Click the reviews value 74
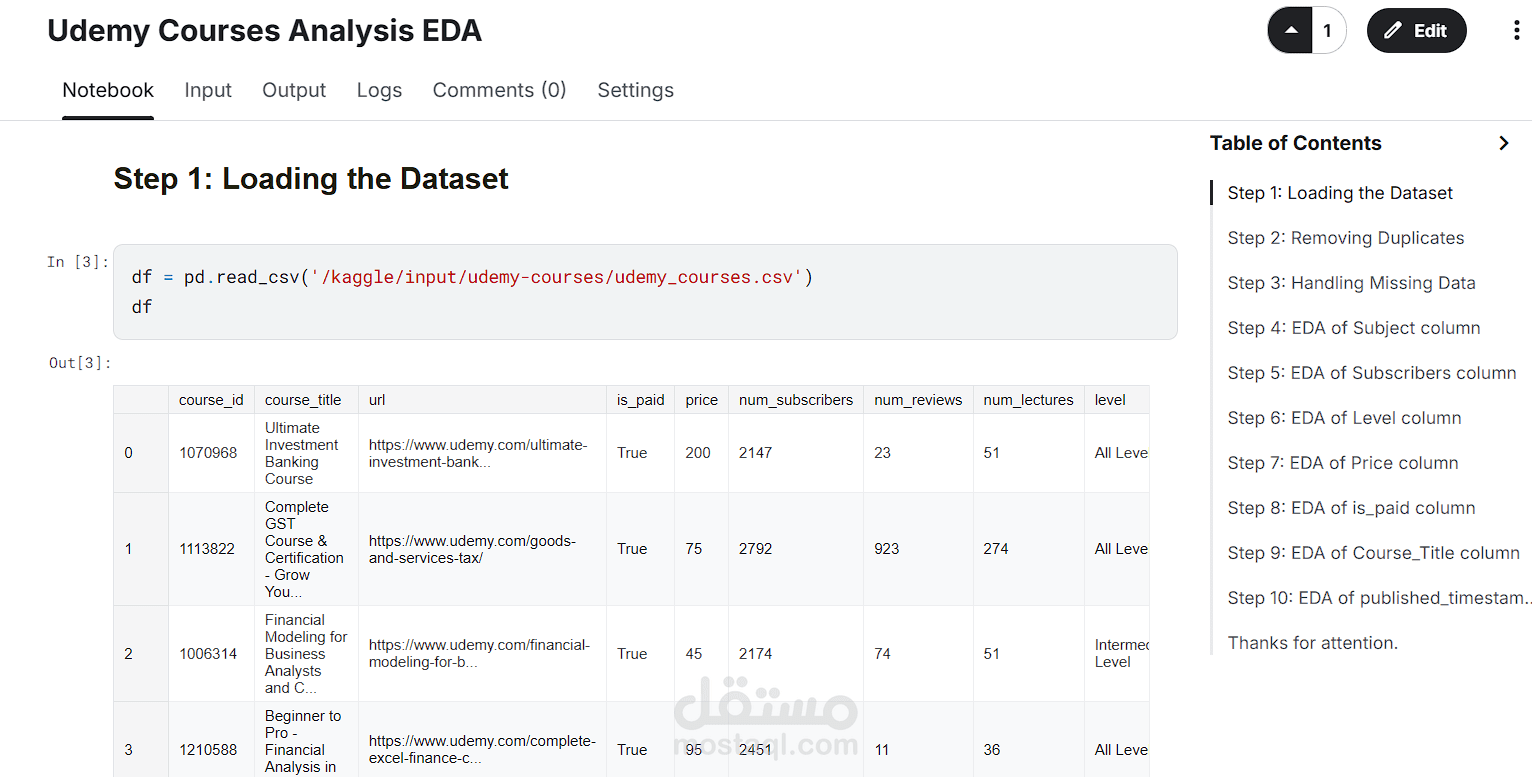The image size is (1532, 777). tap(882, 654)
